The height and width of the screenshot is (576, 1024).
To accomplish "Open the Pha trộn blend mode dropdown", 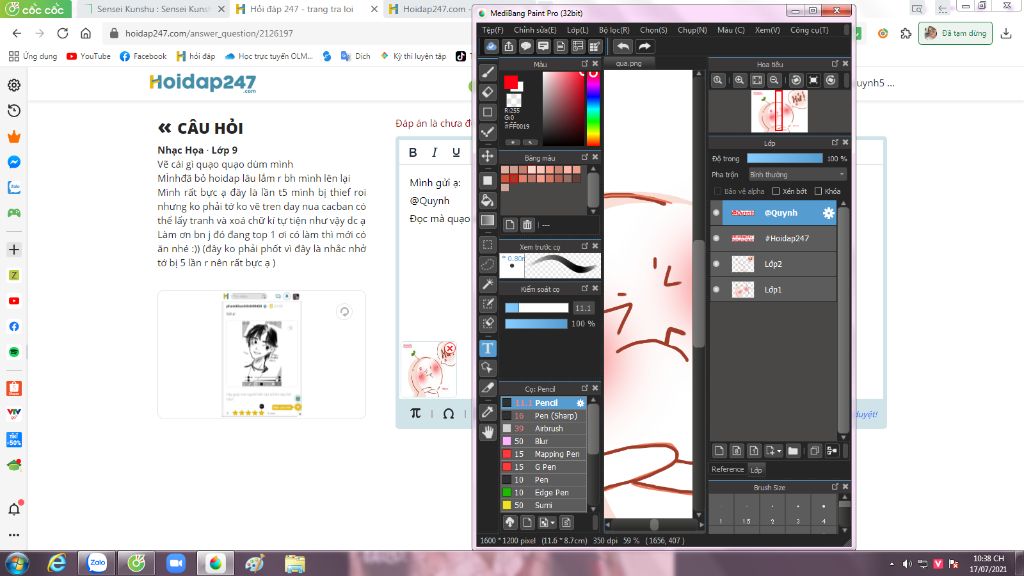I will click(x=797, y=174).
